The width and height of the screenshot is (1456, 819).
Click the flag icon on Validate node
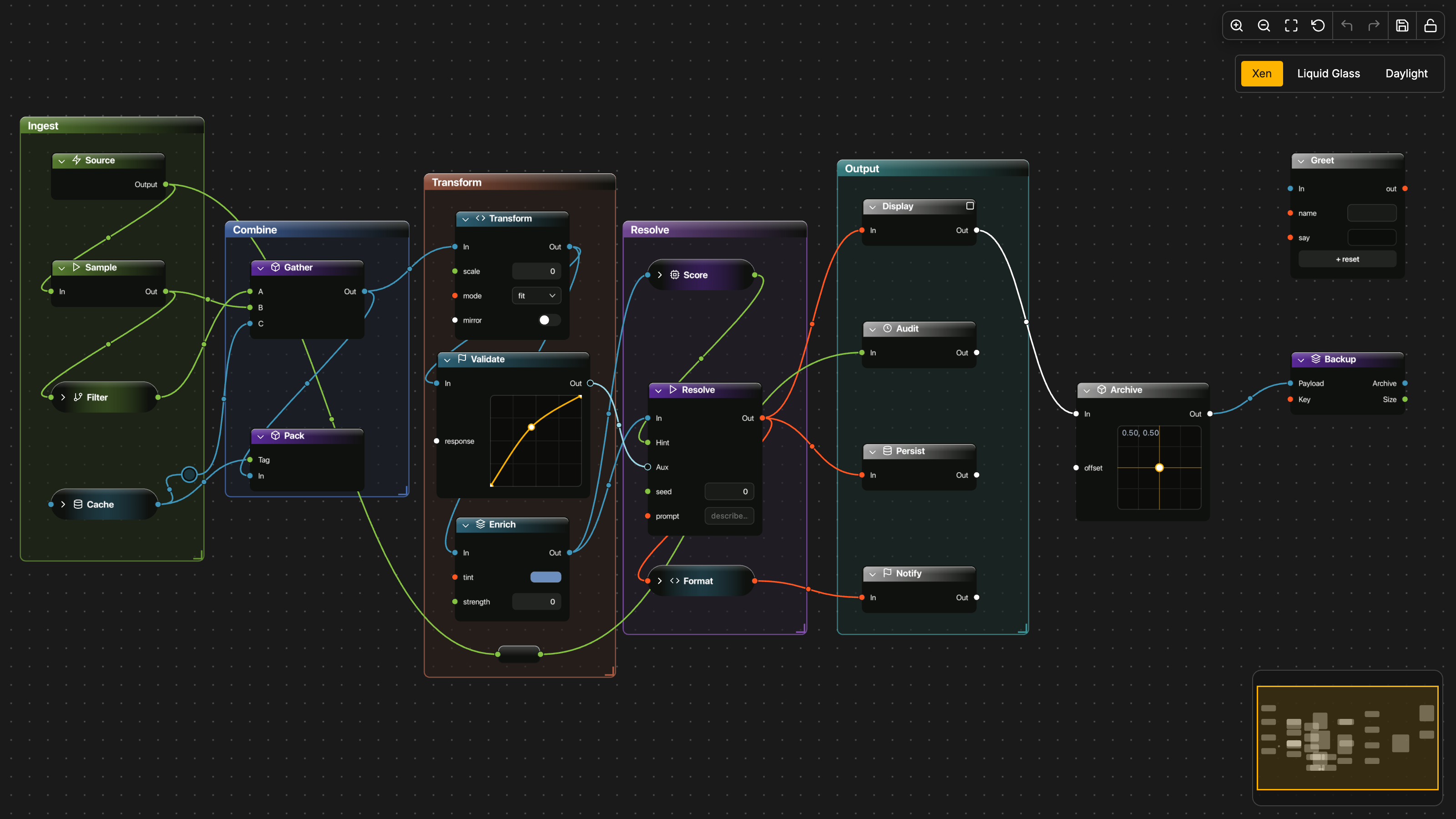(x=462, y=359)
